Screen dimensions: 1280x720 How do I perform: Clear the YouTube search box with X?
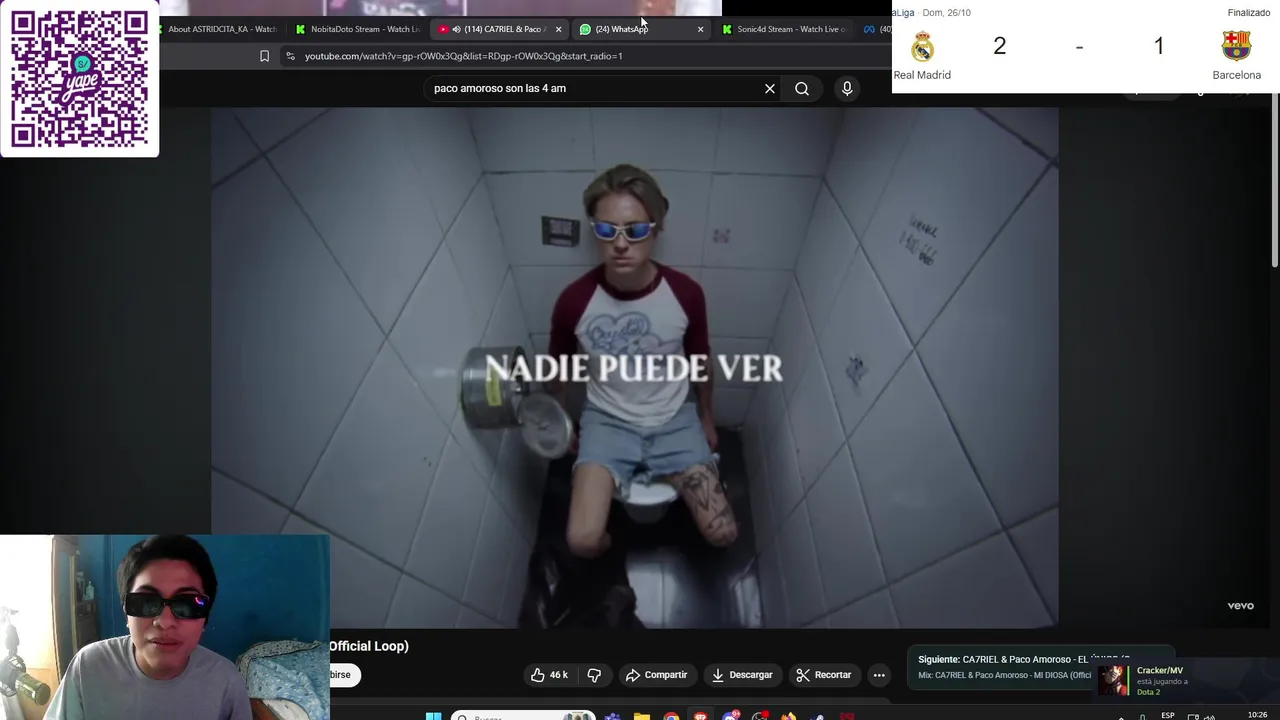(770, 89)
